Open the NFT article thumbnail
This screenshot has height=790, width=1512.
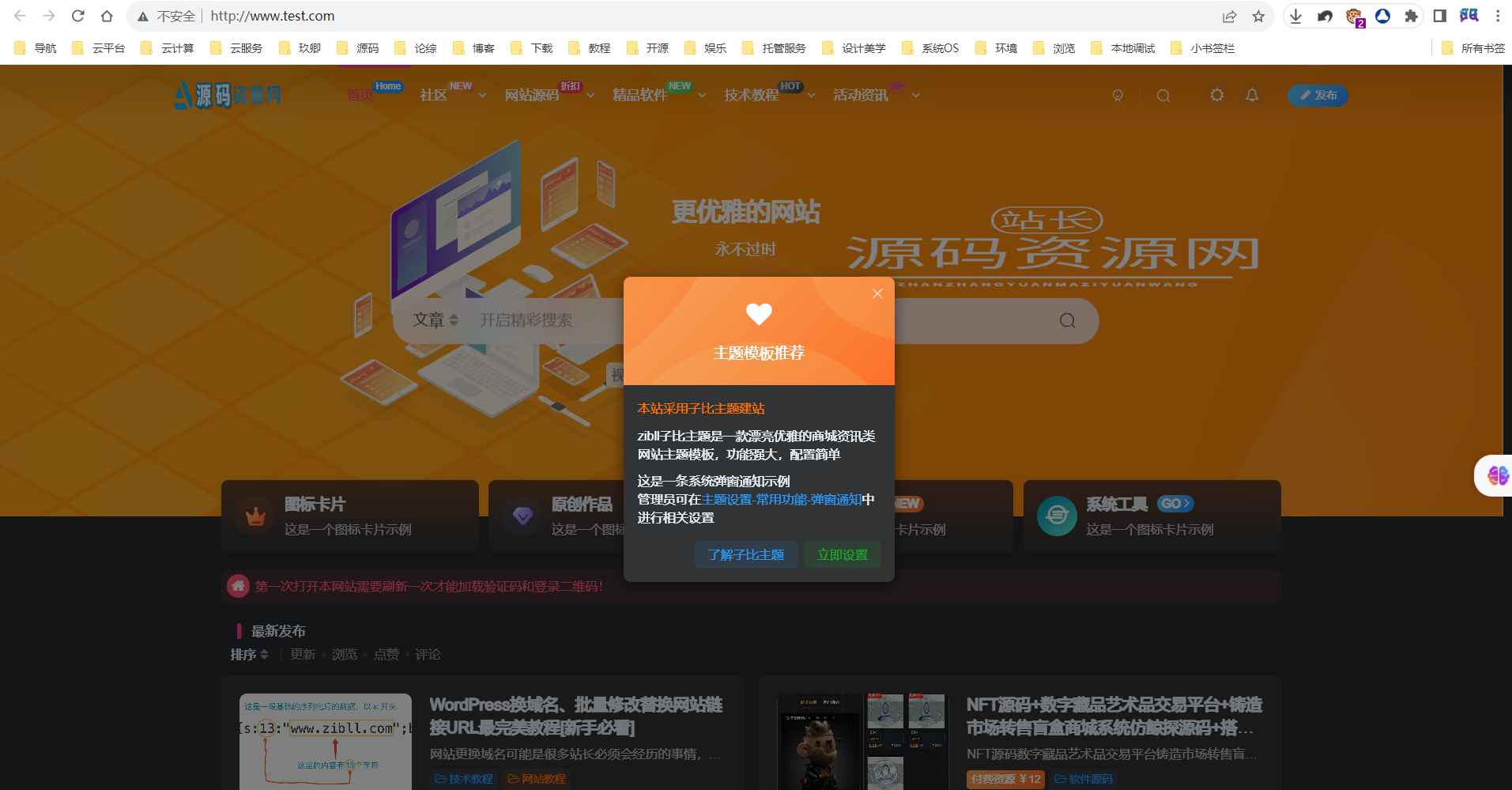coord(862,742)
